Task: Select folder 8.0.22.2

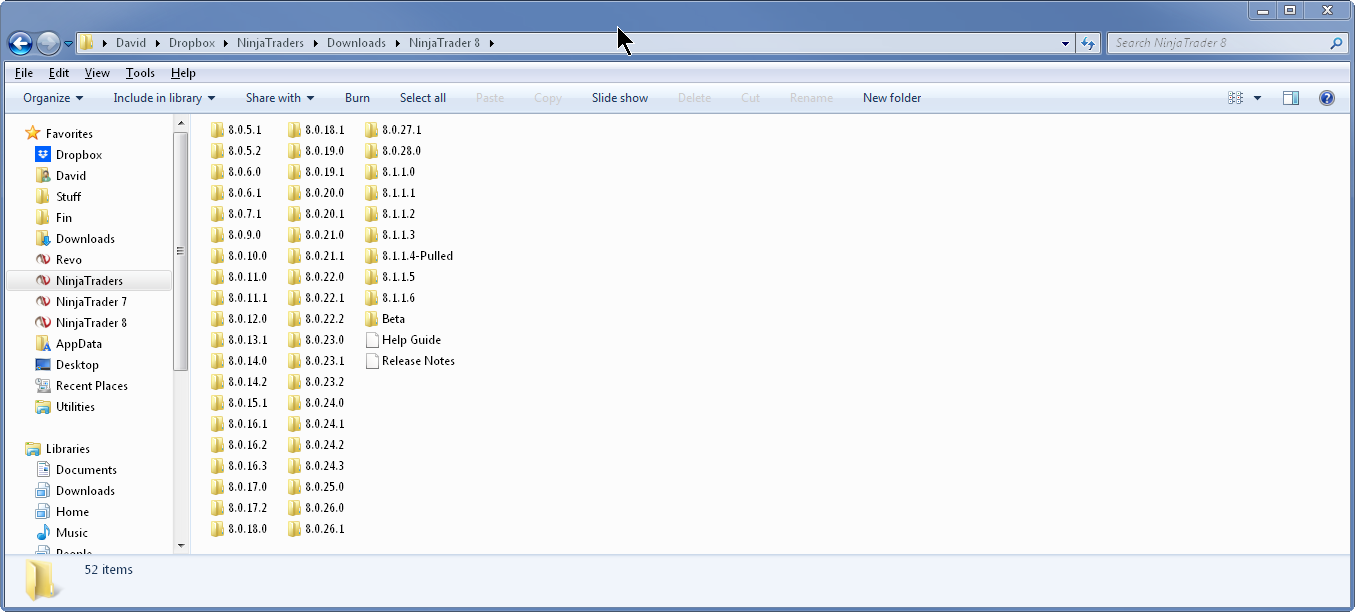Action: click(316, 319)
